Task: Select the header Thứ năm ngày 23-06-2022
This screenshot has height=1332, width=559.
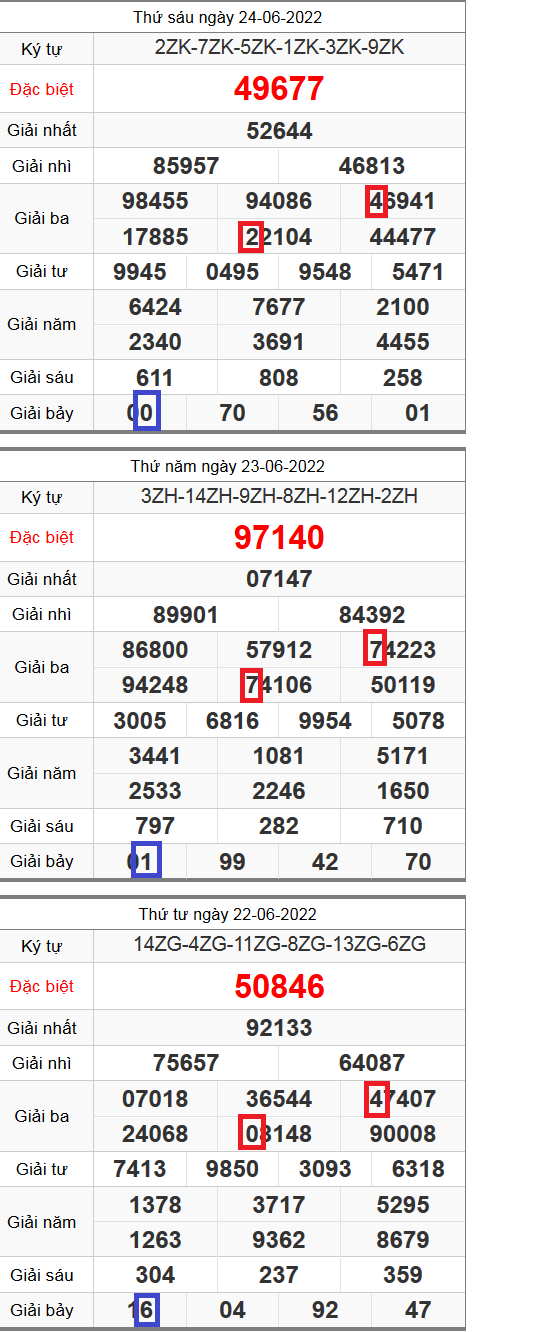Action: coord(228,466)
